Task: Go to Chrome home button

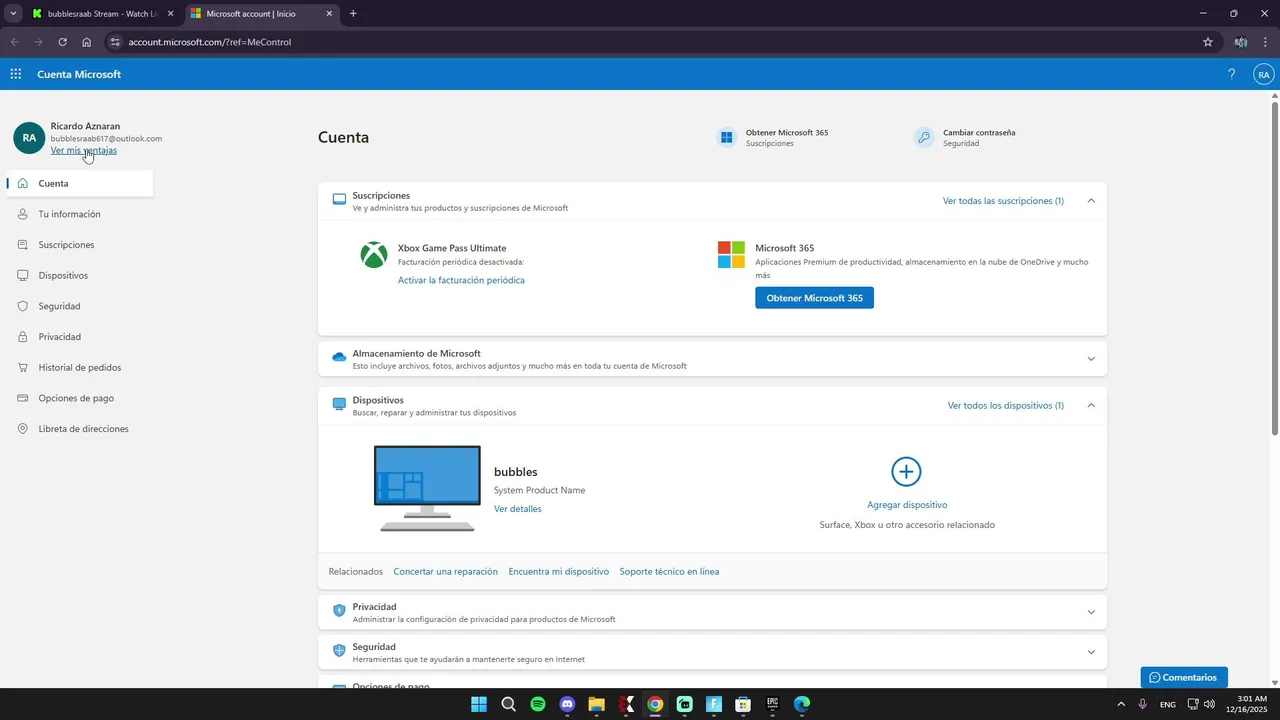Action: point(87,42)
